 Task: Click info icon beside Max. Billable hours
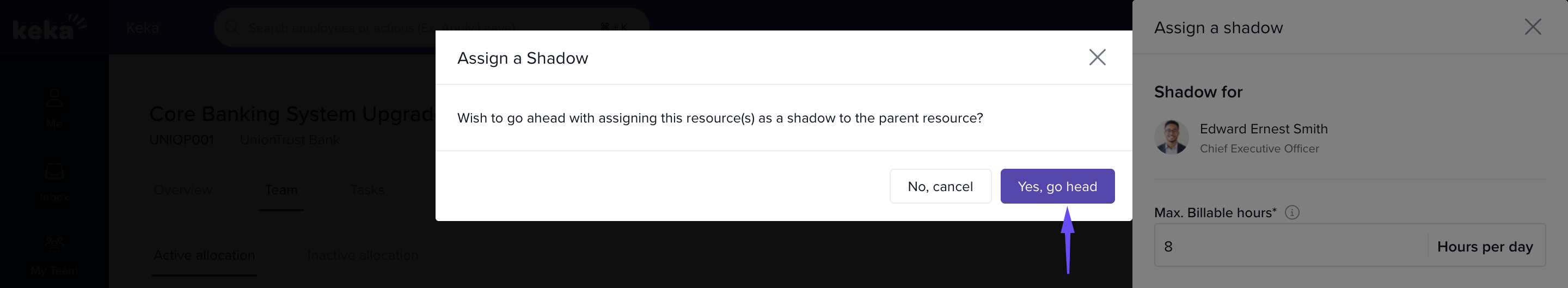[1291, 212]
